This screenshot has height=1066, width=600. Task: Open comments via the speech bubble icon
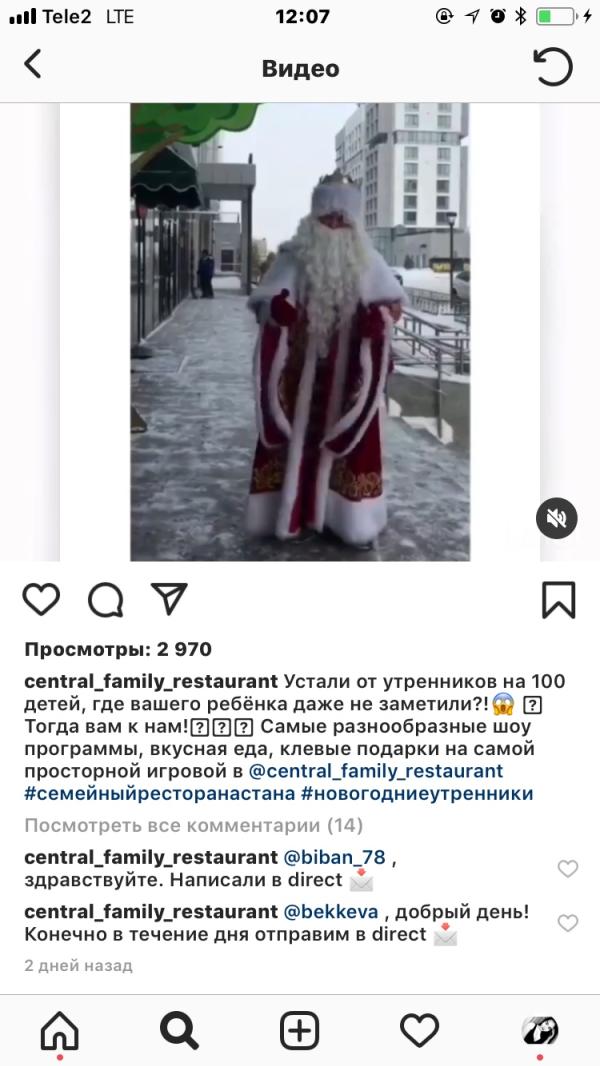[x=105, y=600]
